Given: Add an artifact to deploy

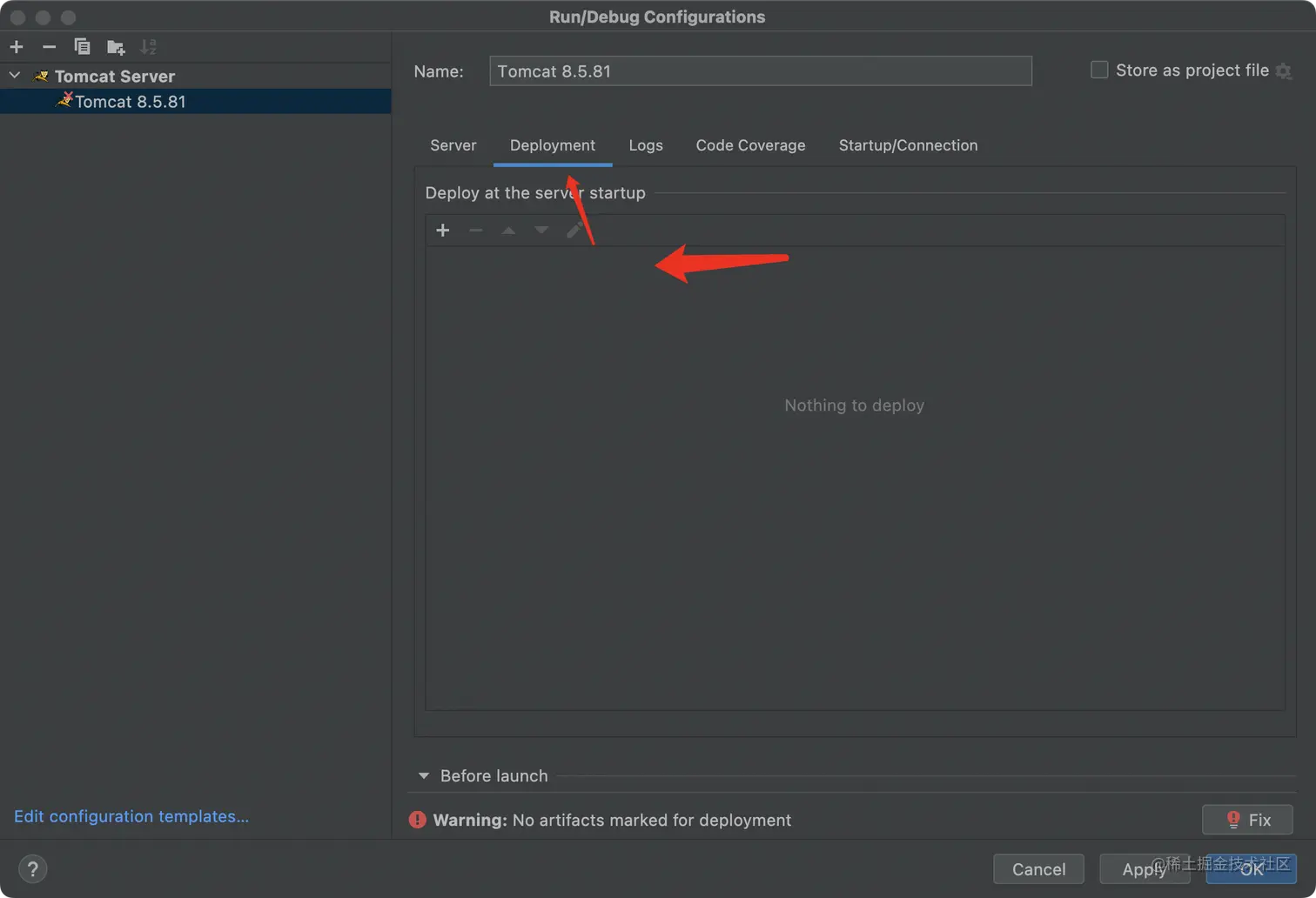Looking at the screenshot, I should click(x=443, y=231).
